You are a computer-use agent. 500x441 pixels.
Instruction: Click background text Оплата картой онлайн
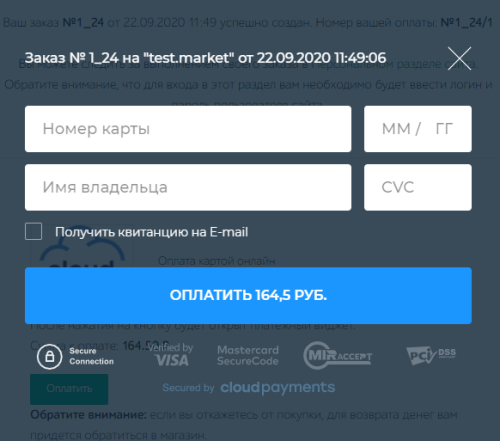pyautogui.click(x=217, y=261)
